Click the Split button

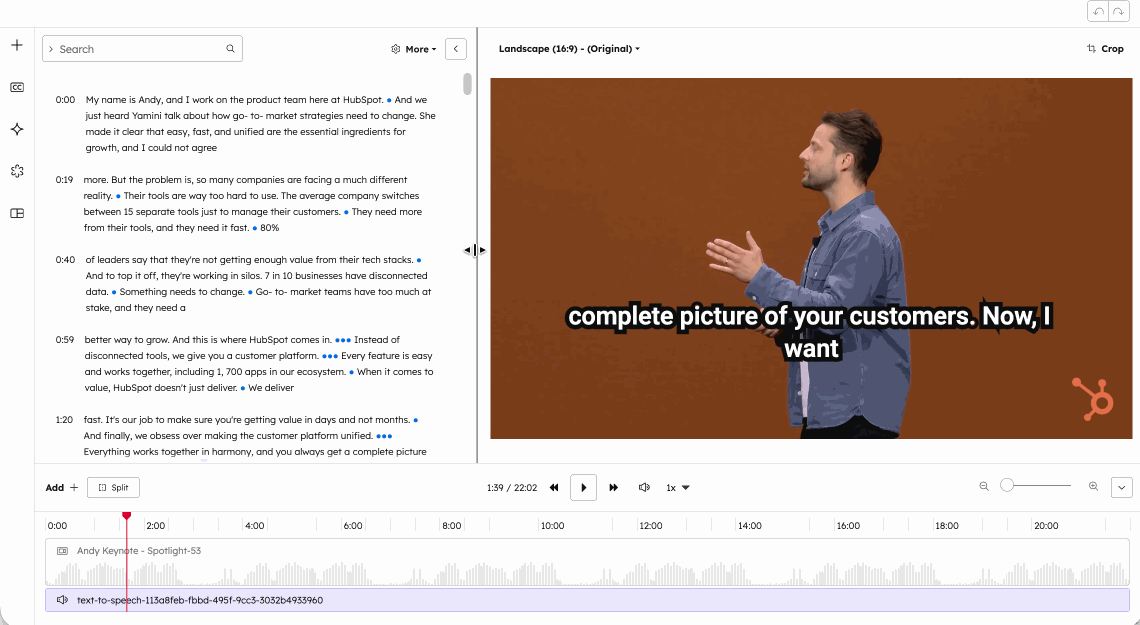[113, 487]
